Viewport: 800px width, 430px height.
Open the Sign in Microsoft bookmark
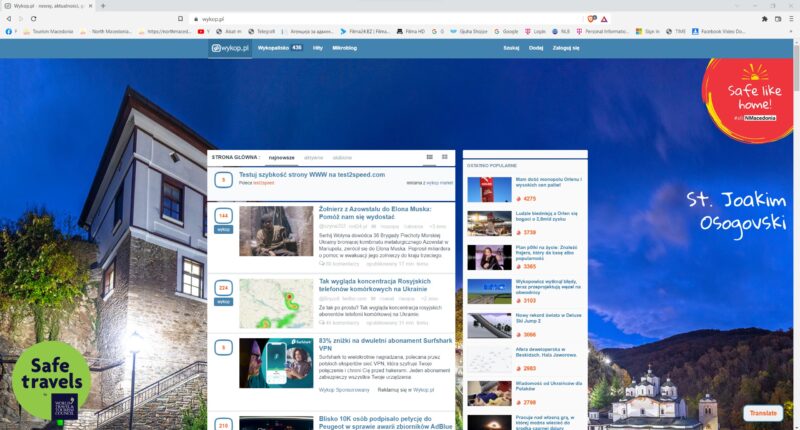pos(647,31)
